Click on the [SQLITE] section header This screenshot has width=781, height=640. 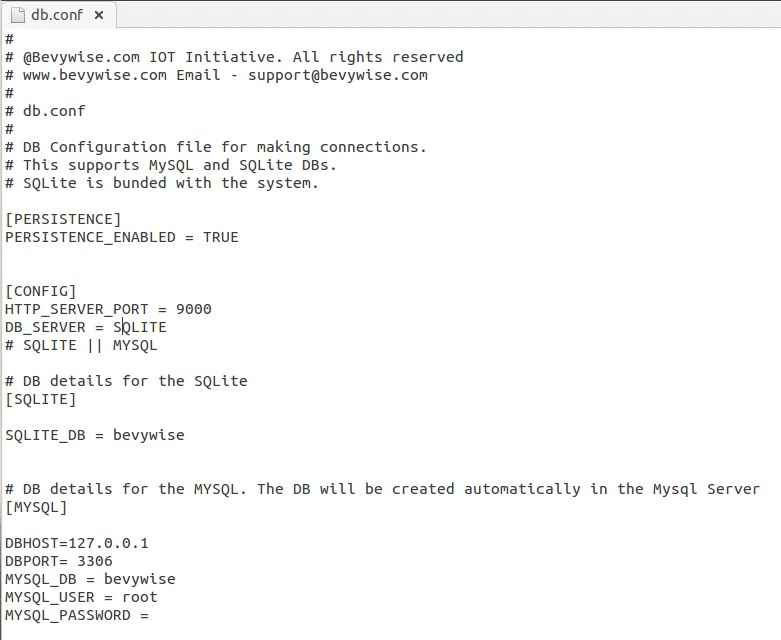click(x=41, y=399)
